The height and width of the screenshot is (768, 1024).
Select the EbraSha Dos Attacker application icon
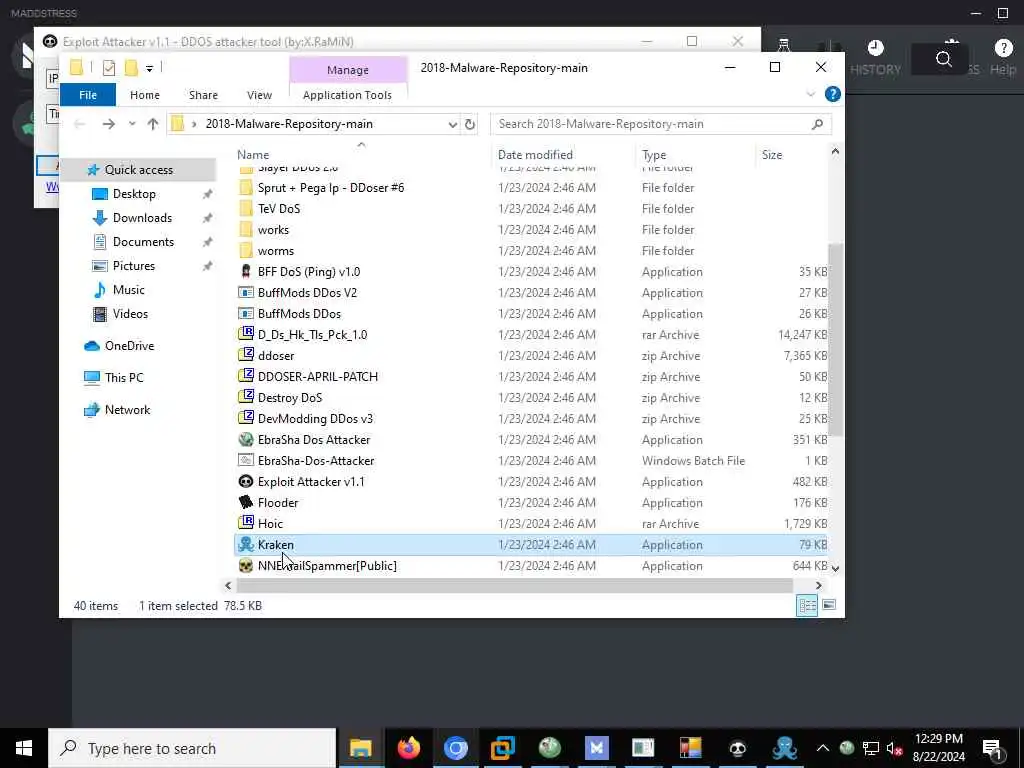coord(246,440)
